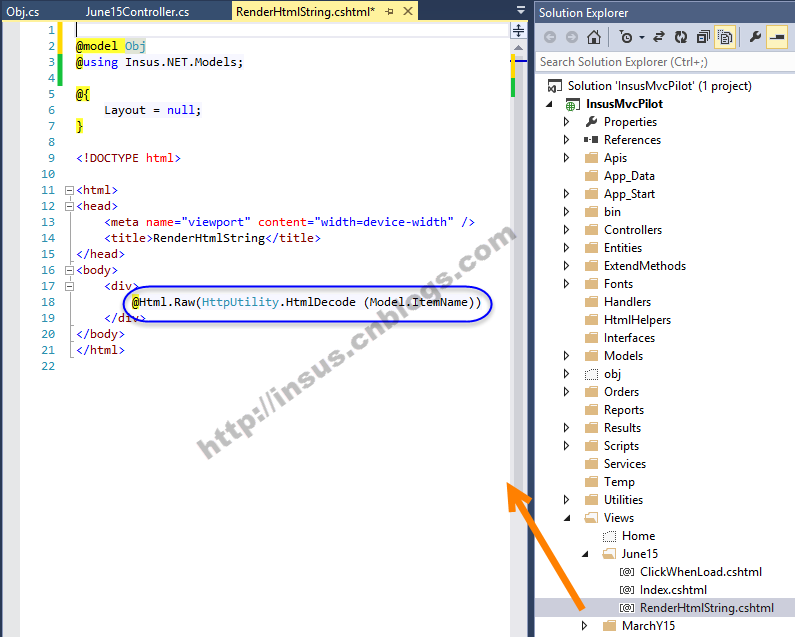Toggle the Preview Selected Items button
This screenshot has width=795, height=637.
(777, 37)
